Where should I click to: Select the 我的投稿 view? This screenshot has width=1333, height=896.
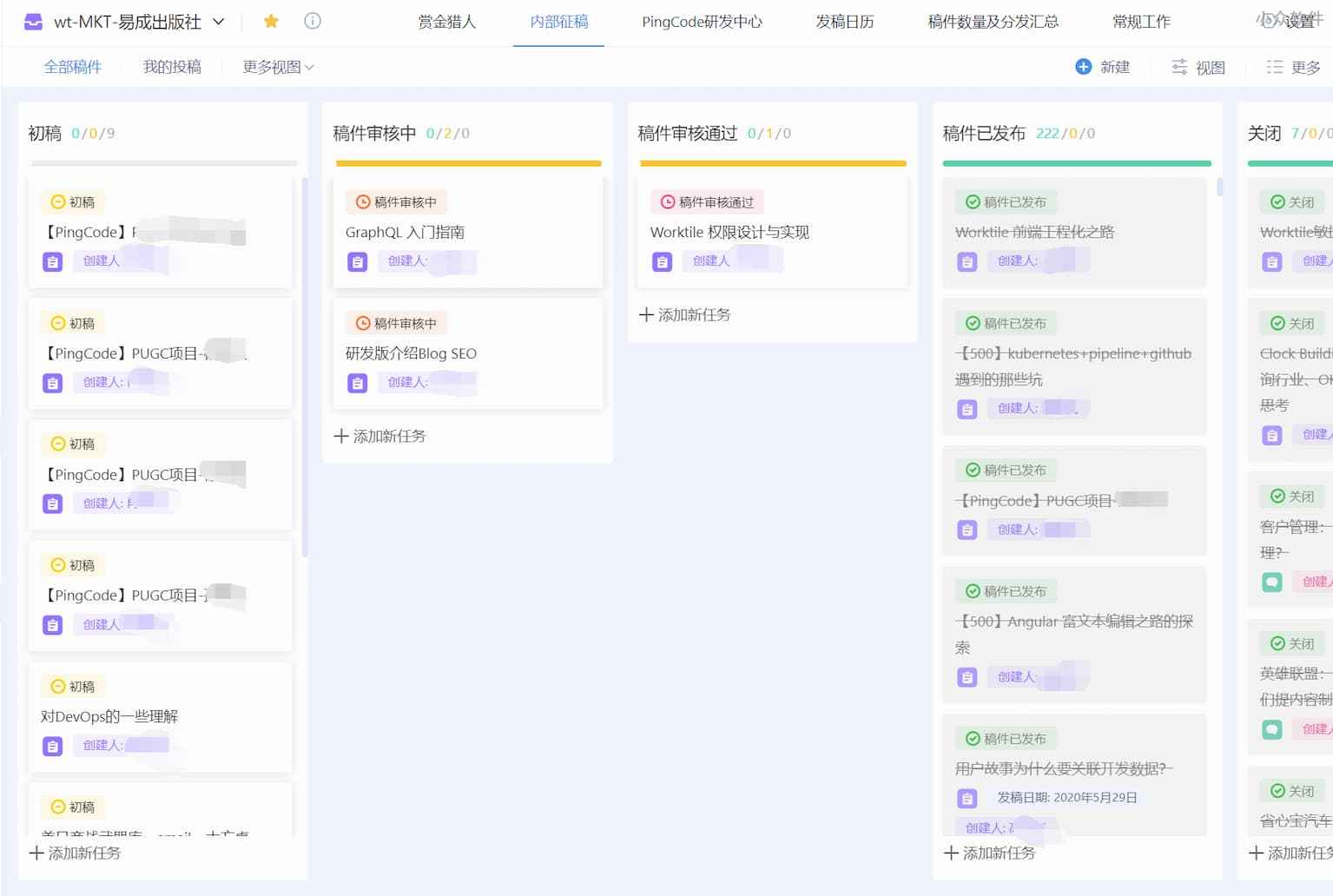point(172,67)
